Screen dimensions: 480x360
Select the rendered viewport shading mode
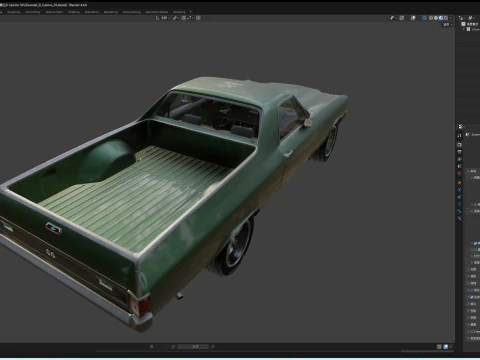446,18
